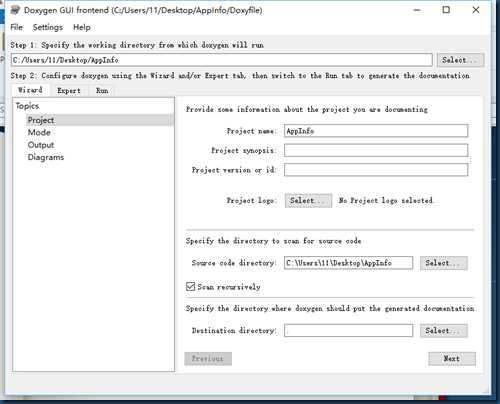The image size is (500, 404).
Task: Click the Project synopsis input field
Action: [376, 150]
